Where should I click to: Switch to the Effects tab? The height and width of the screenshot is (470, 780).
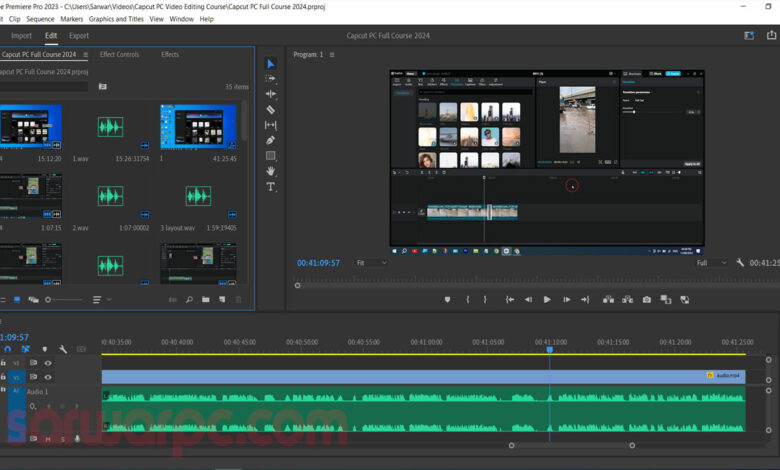tap(170, 54)
